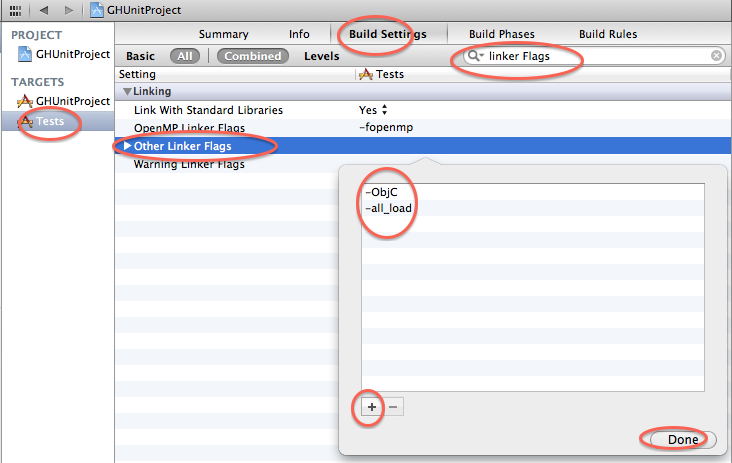Open the Build Rules tab
732x463 pixels.
[608, 34]
